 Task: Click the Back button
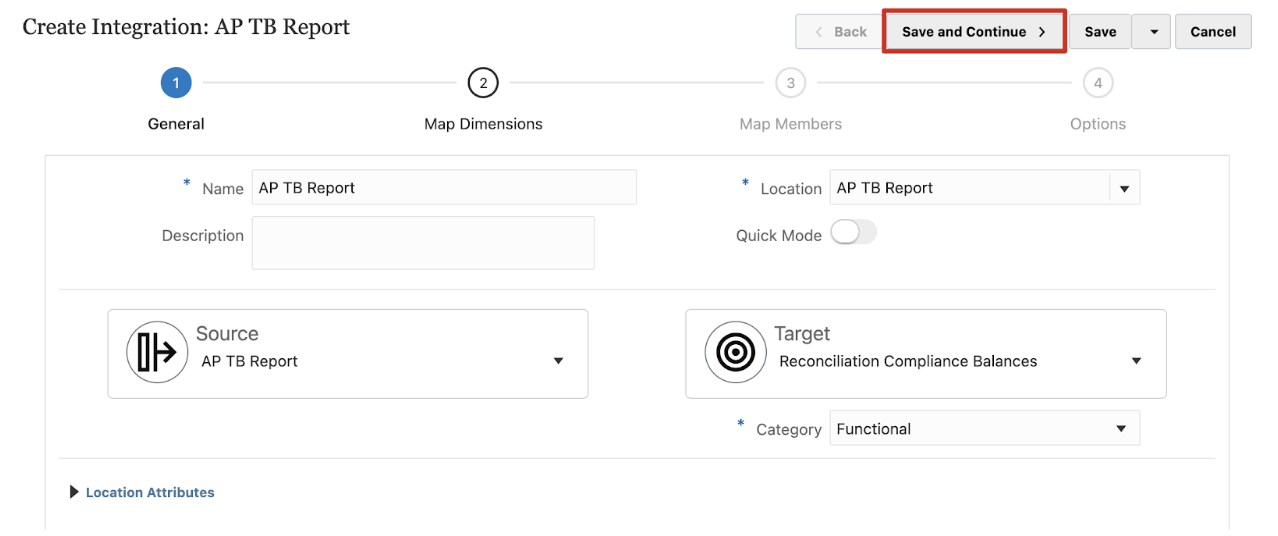[838, 32]
